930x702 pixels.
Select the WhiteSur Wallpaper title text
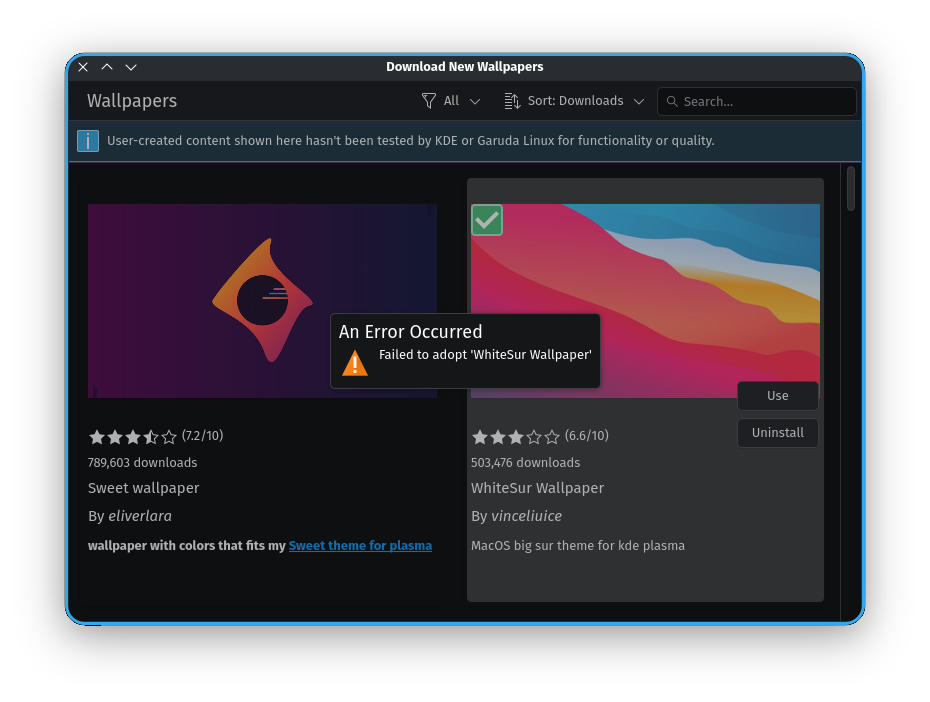(537, 488)
